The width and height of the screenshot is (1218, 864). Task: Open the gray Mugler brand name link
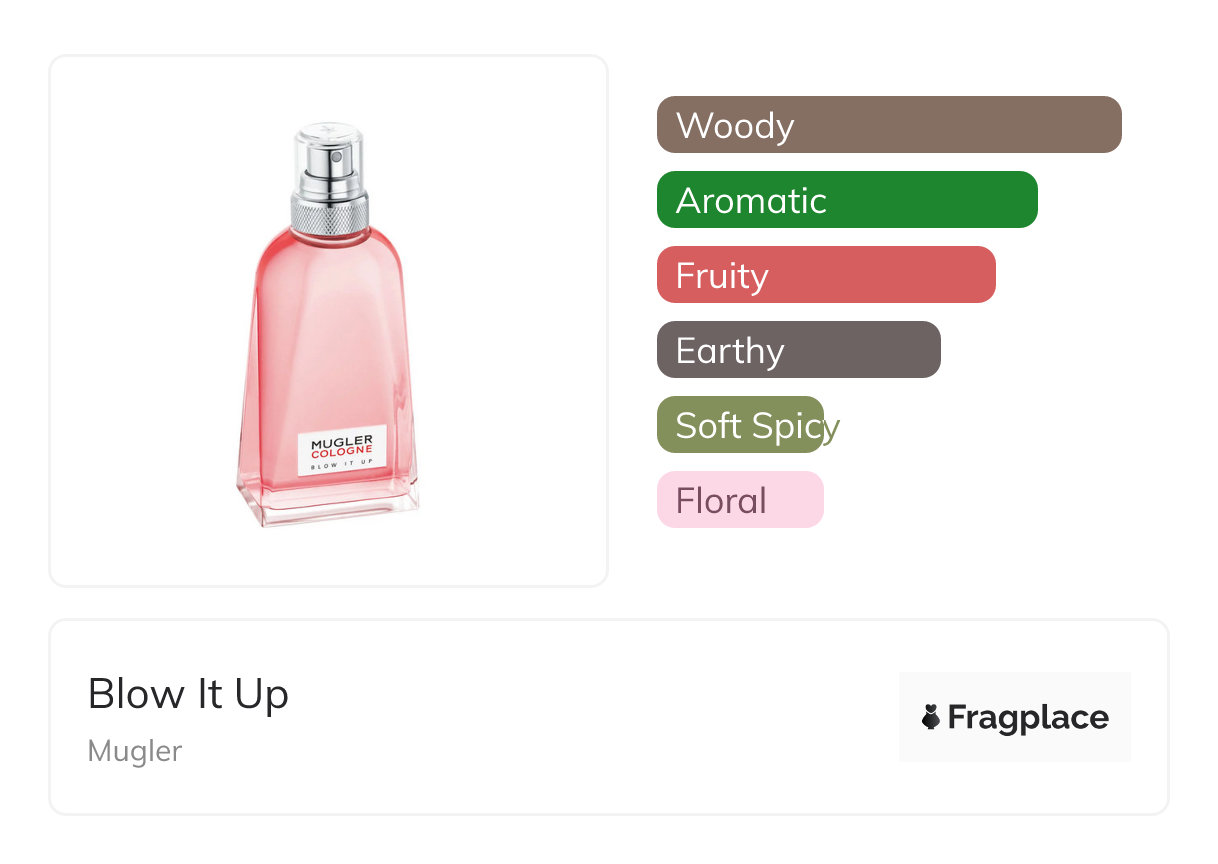[135, 751]
